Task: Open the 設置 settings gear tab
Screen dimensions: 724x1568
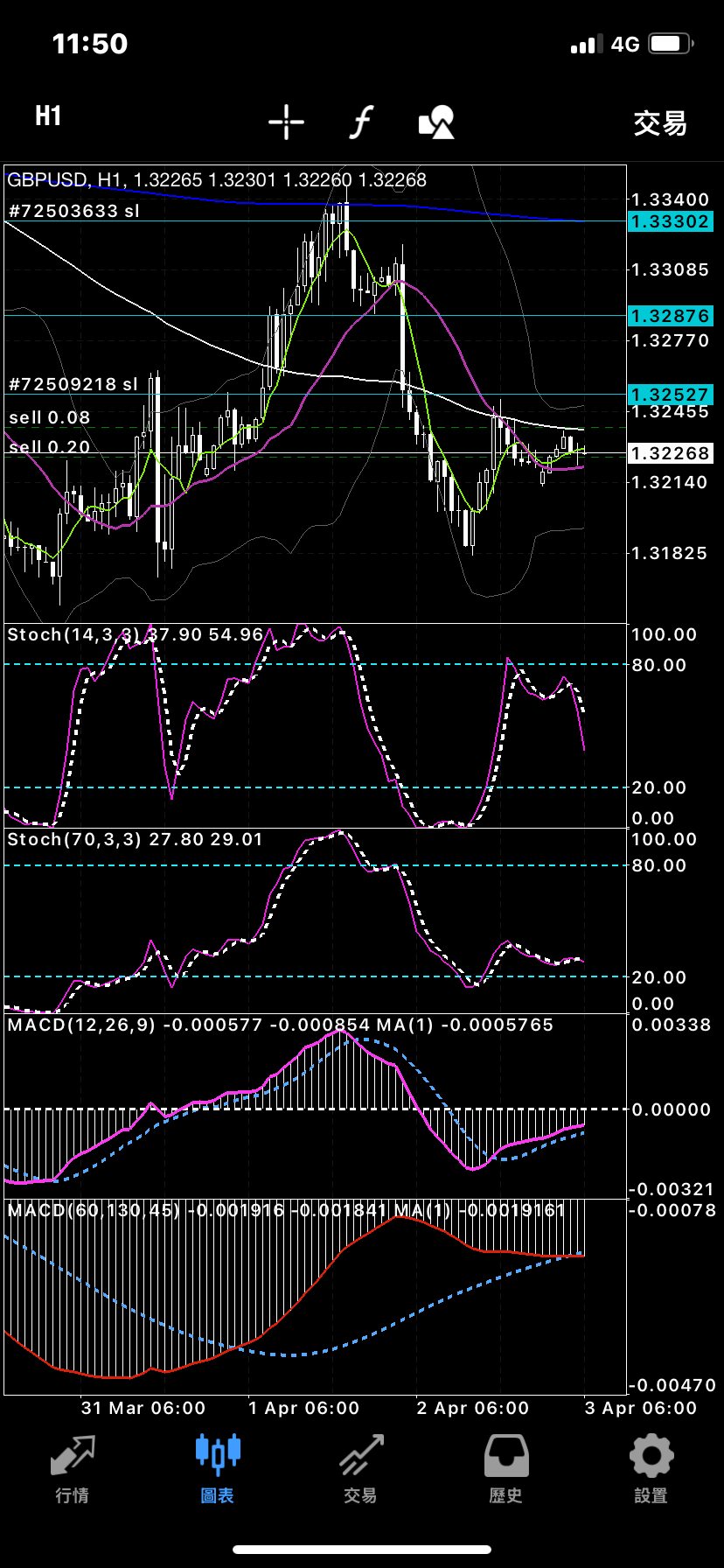Action: click(x=651, y=1457)
